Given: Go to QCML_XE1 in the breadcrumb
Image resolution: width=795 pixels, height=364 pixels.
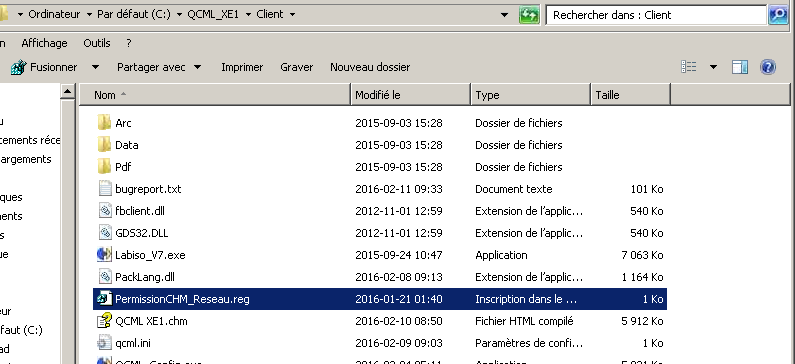Looking at the screenshot, I should click(213, 15).
